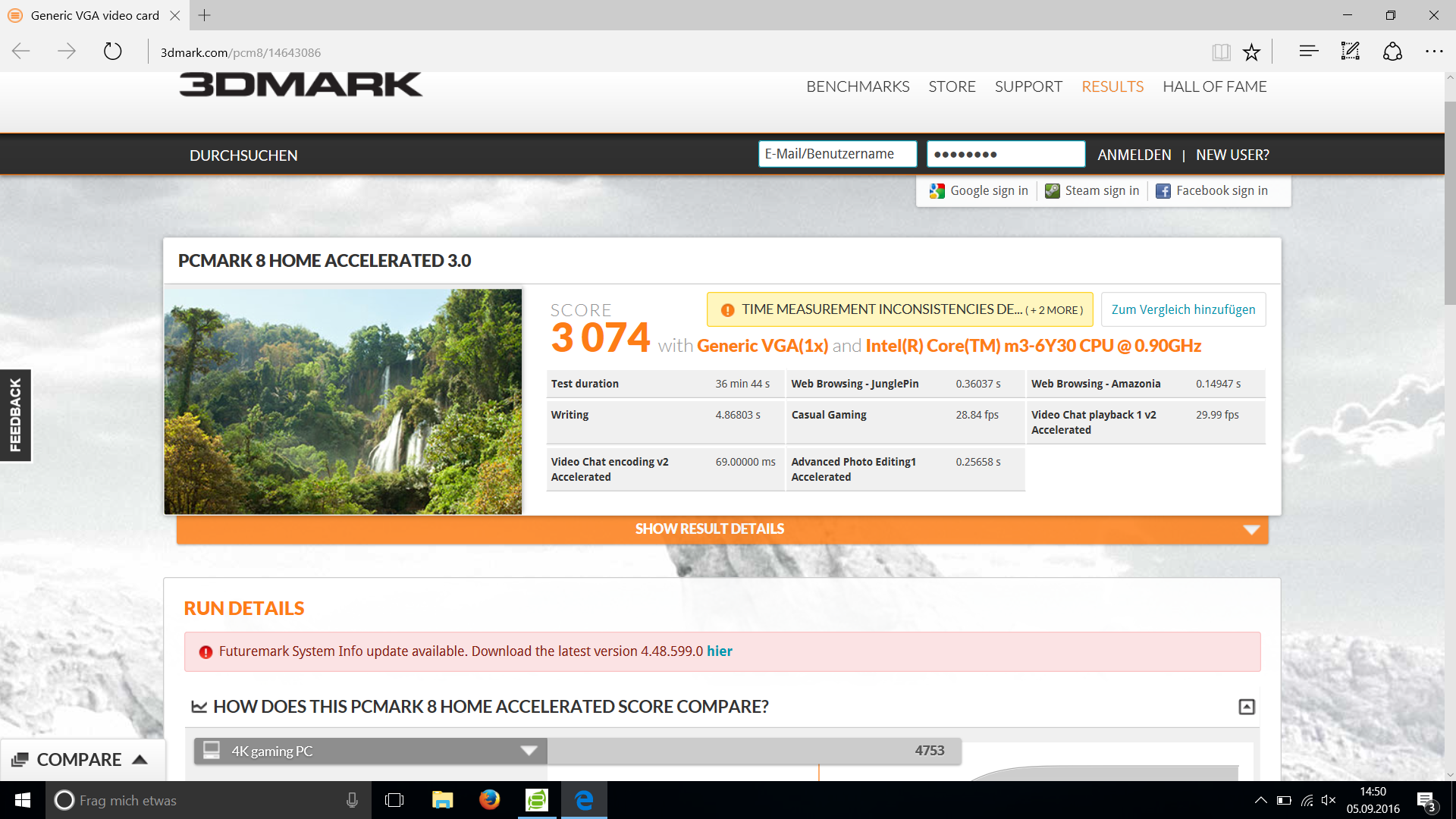Open the Edge more actions ellipsis menu
This screenshot has height=819, width=1456.
coord(1434,52)
